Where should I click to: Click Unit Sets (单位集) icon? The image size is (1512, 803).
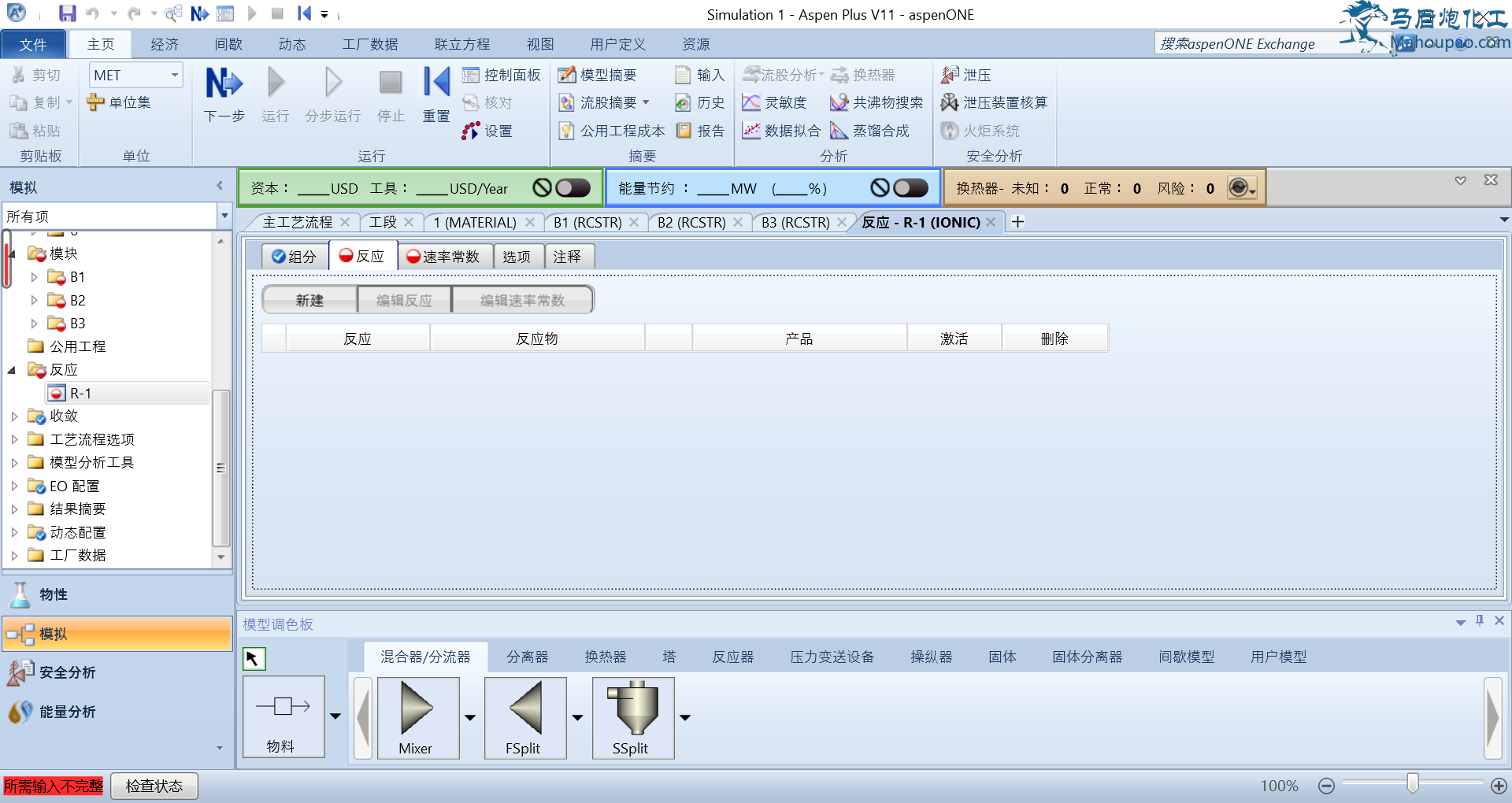[119, 102]
